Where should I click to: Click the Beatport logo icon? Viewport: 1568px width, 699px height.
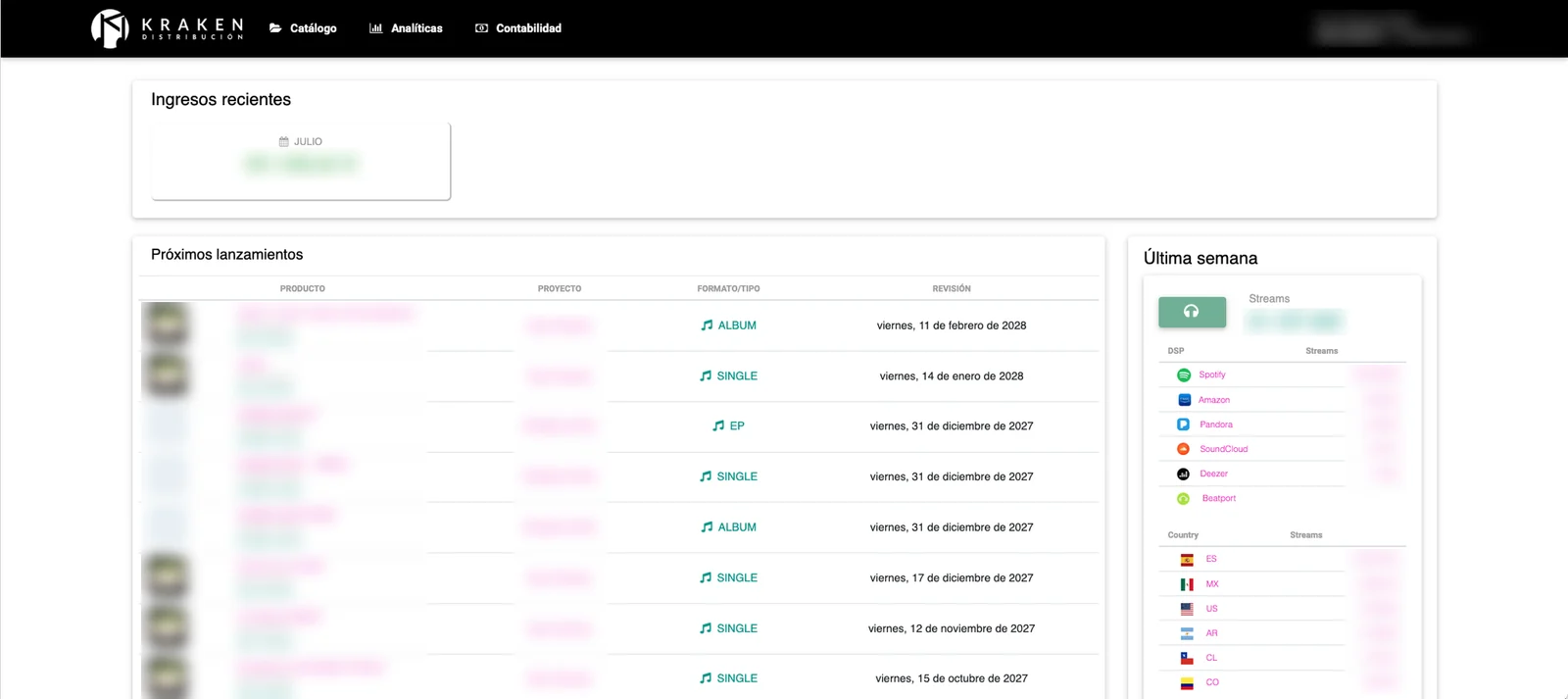1184,498
